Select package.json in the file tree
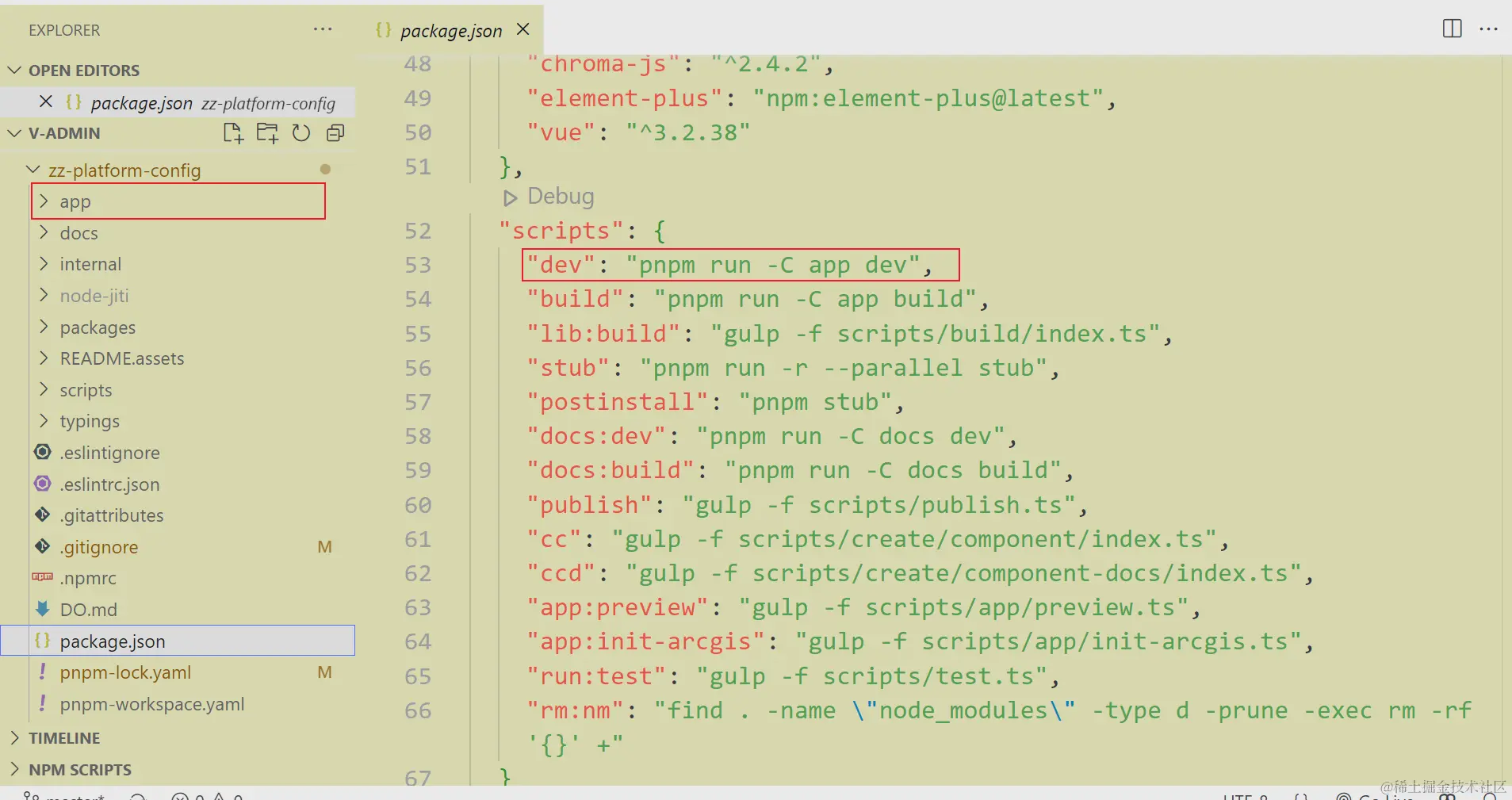 click(178, 641)
